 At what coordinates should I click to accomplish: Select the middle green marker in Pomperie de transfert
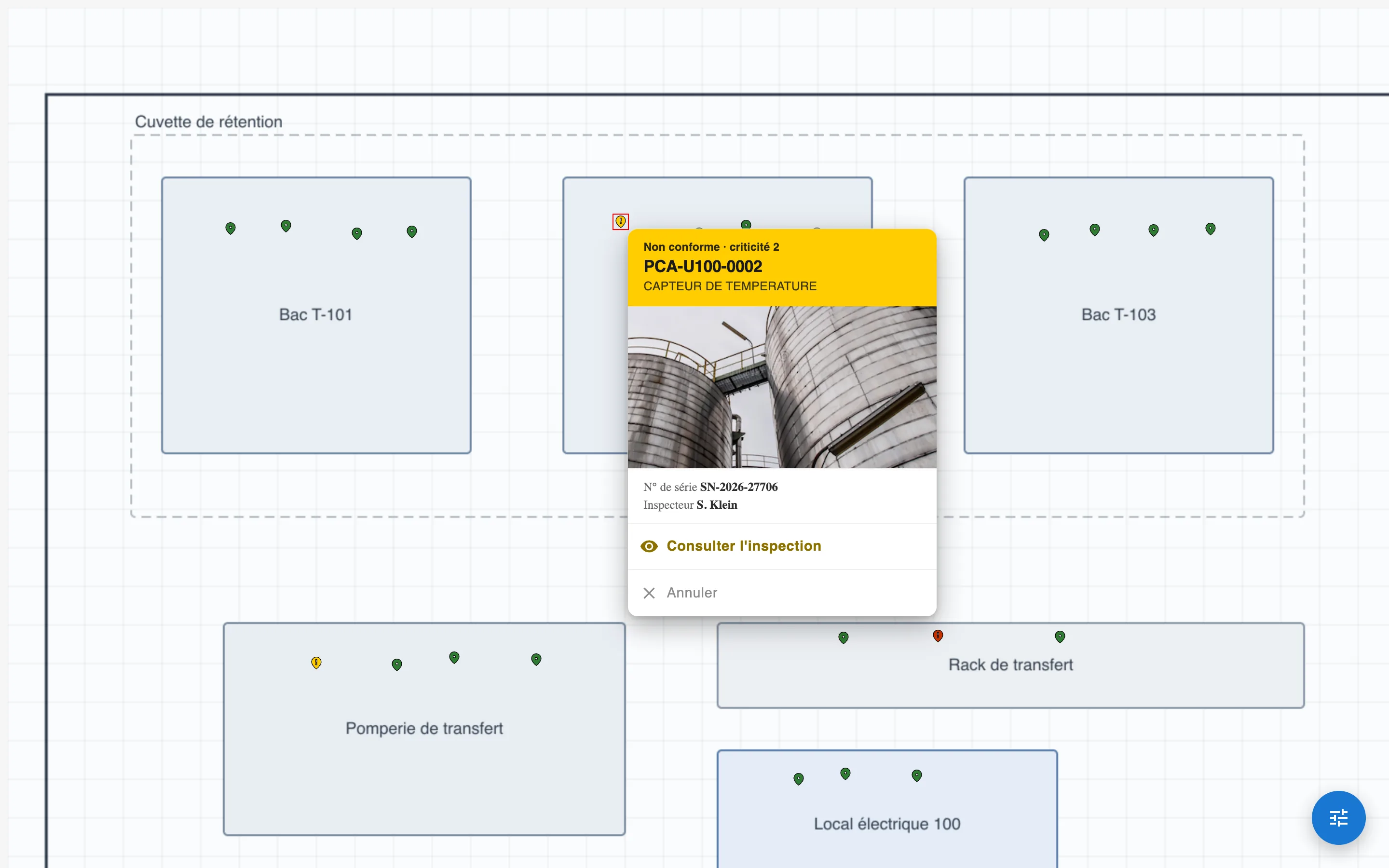(454, 657)
